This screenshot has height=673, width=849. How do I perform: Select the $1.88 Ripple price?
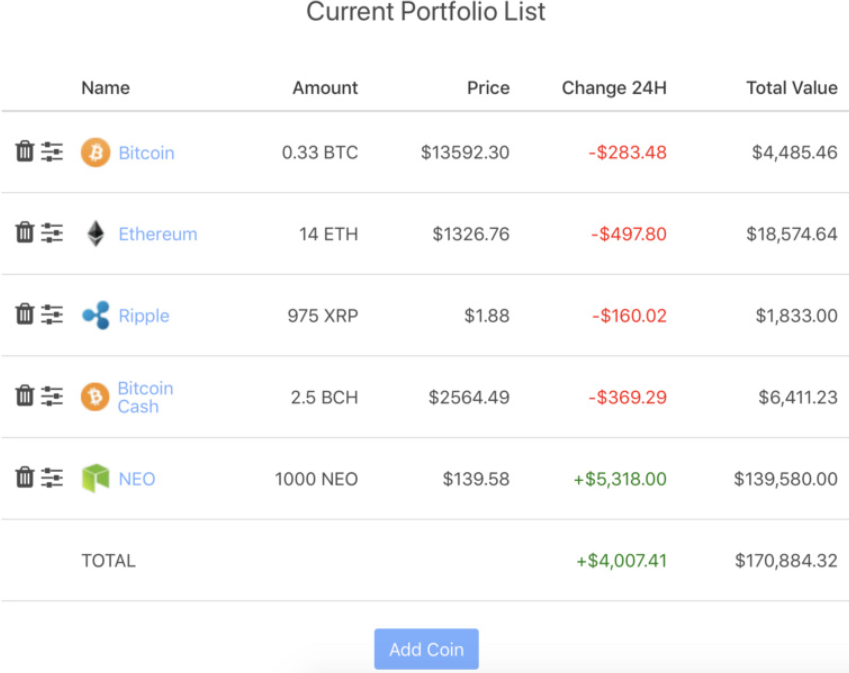(487, 316)
